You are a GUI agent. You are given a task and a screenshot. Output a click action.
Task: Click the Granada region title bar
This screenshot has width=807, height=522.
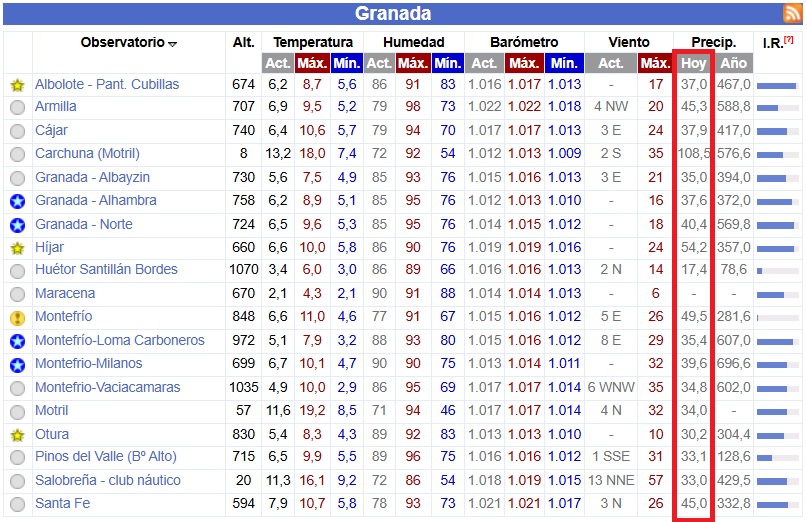coord(393,14)
